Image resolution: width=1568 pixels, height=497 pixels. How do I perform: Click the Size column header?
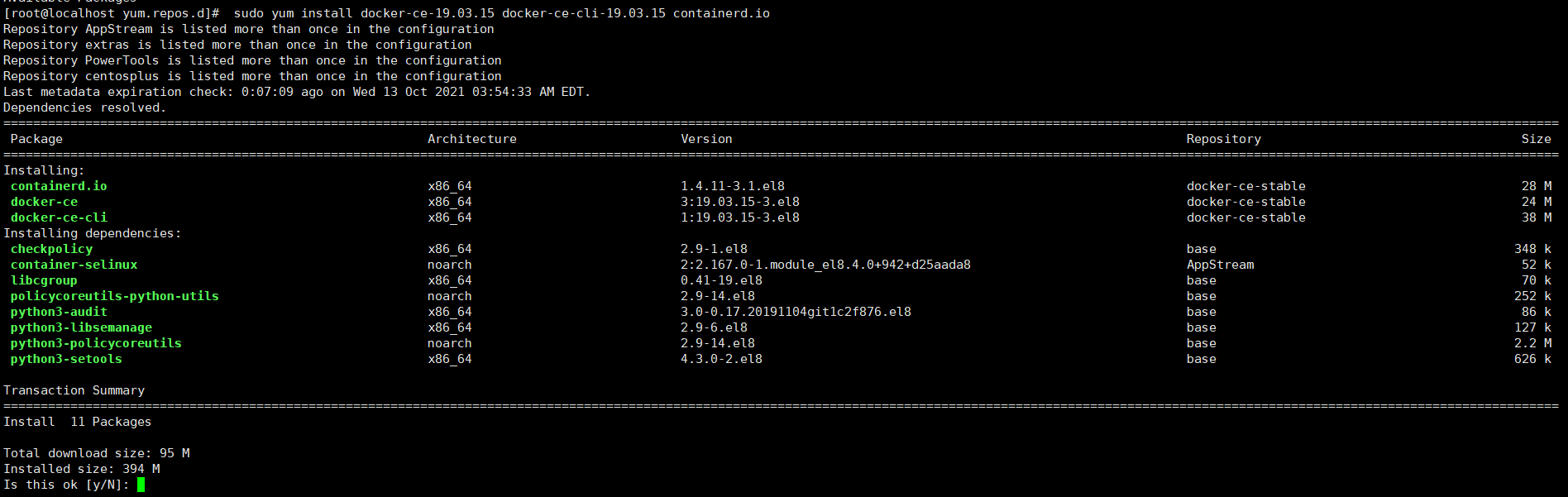coord(1537,139)
